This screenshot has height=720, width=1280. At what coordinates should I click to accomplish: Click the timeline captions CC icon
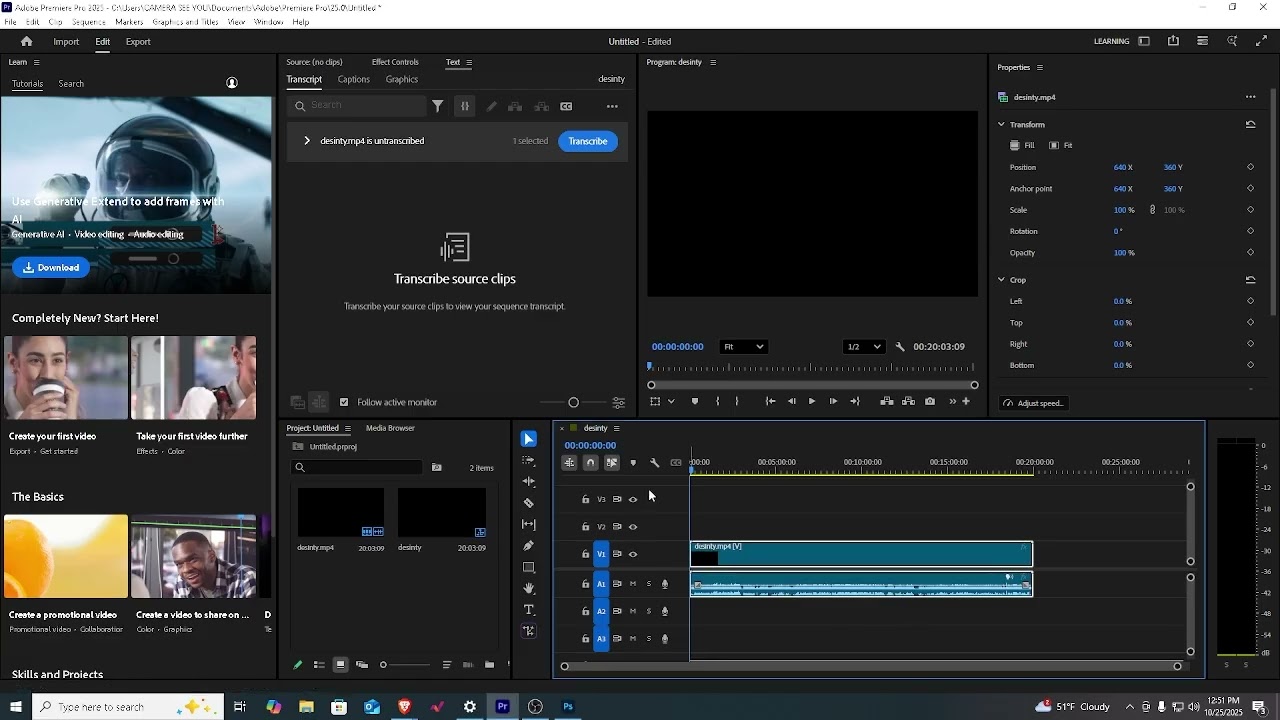pyautogui.click(x=676, y=463)
